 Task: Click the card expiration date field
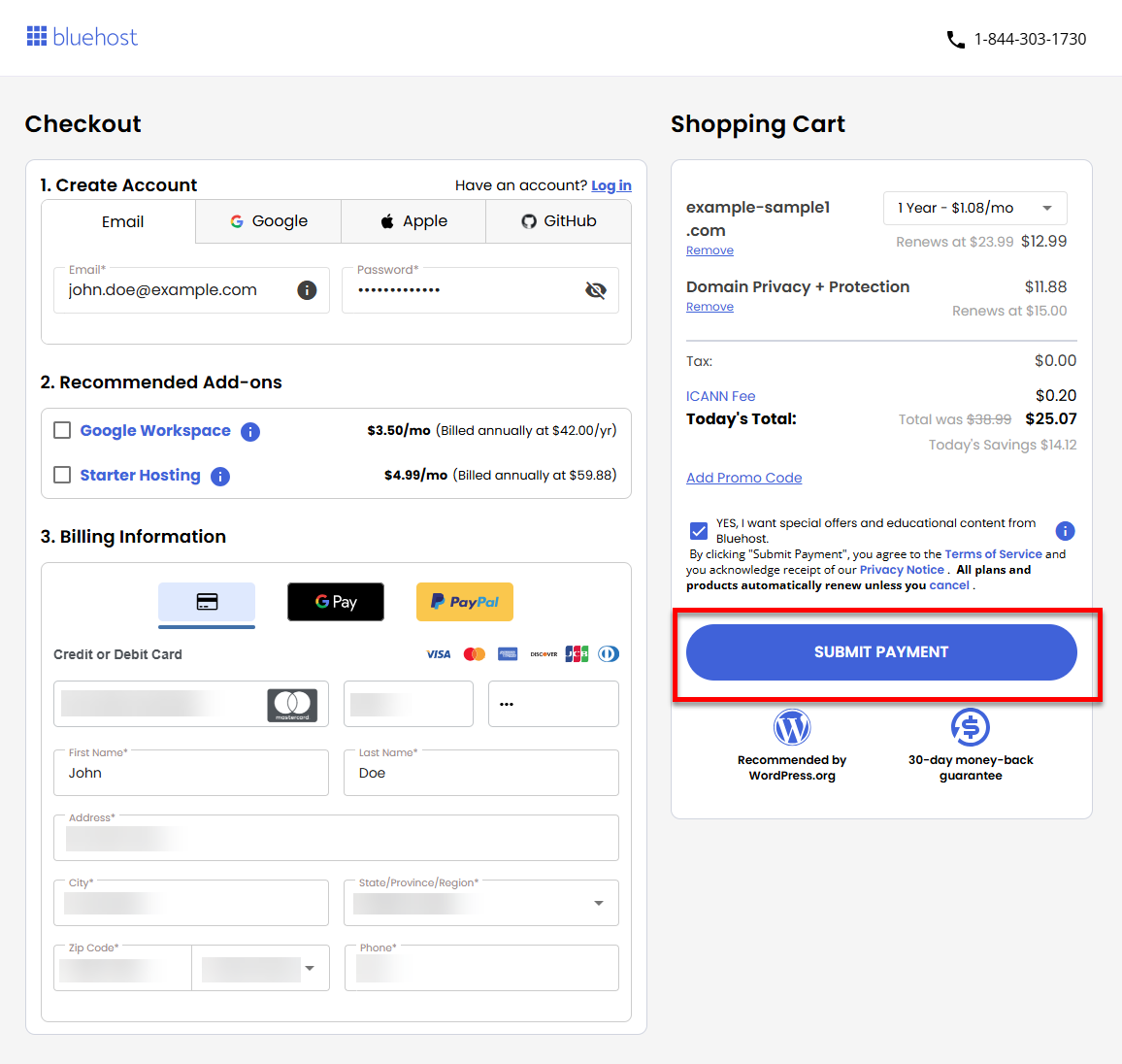(x=409, y=704)
